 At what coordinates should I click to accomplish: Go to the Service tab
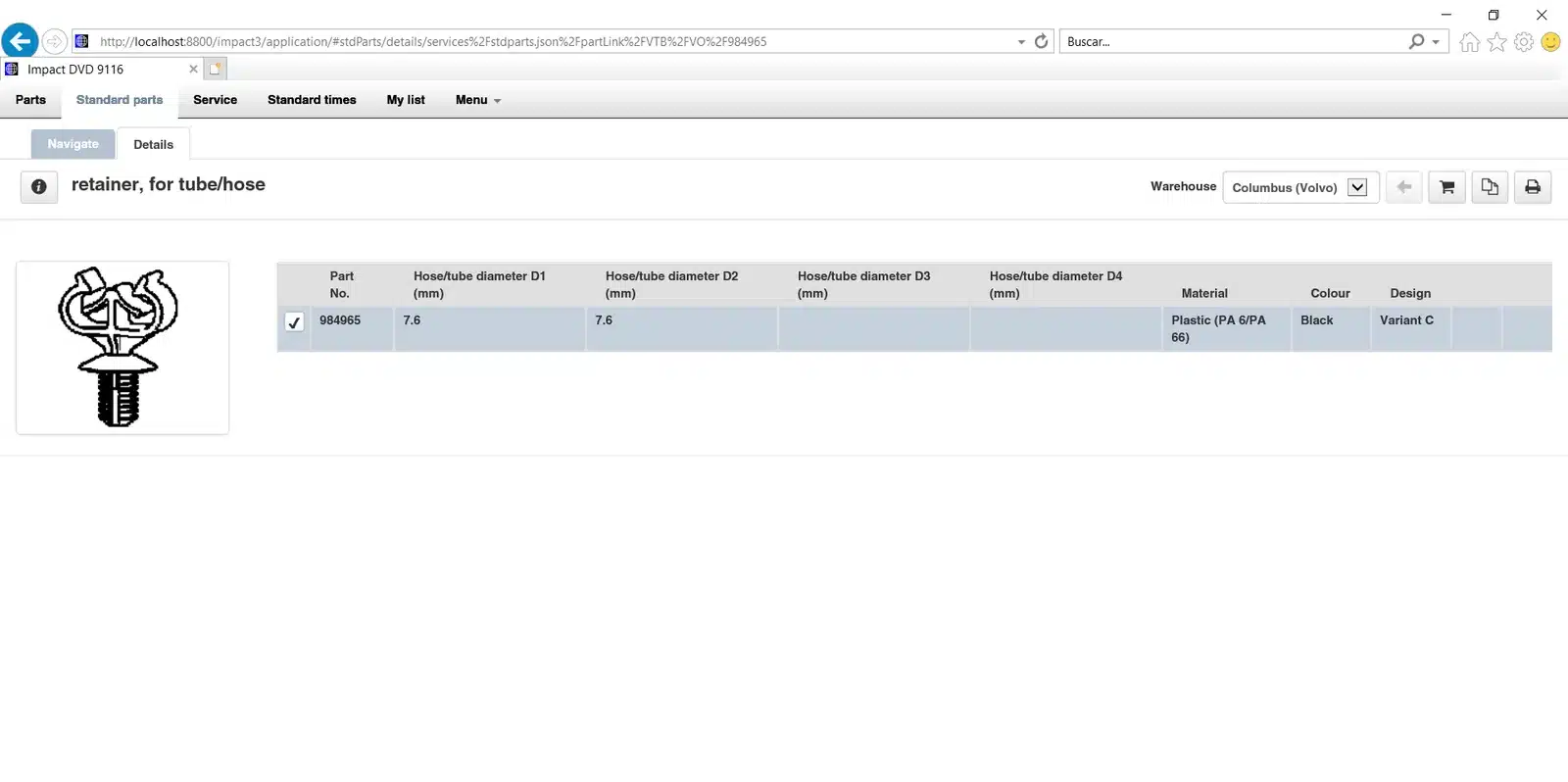coord(215,100)
